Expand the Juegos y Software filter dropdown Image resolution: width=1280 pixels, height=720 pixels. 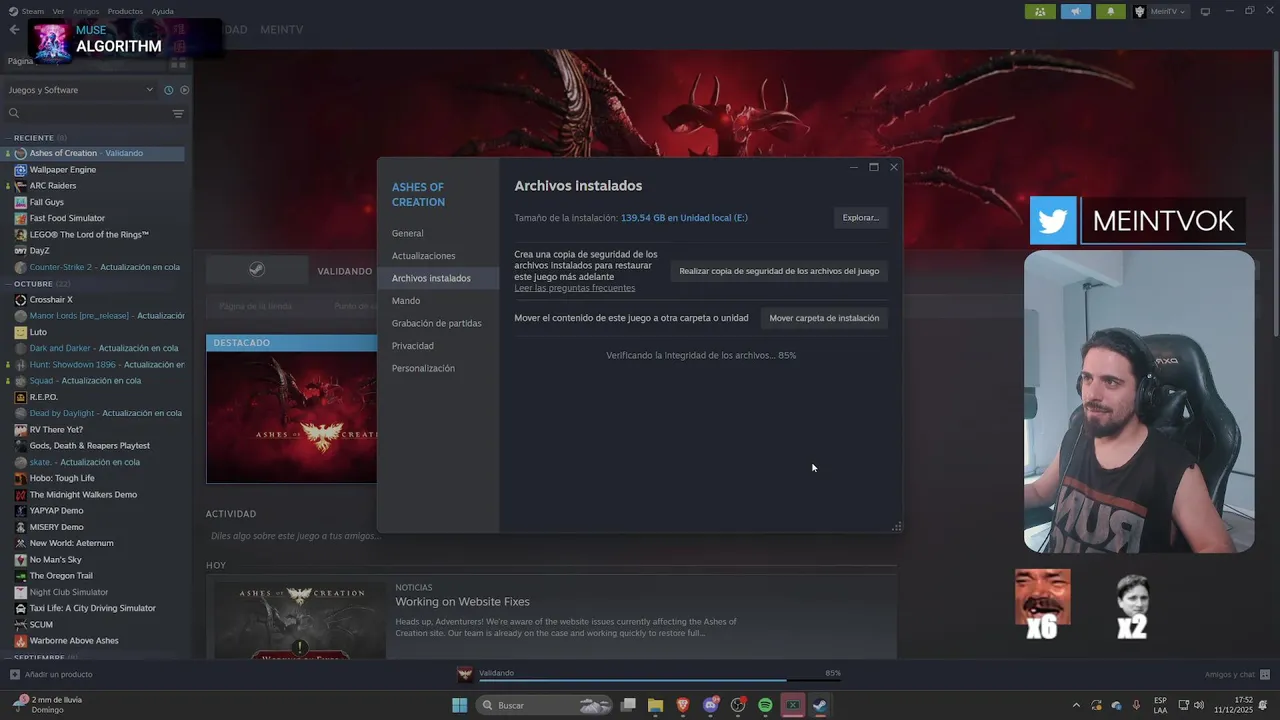tap(80, 90)
